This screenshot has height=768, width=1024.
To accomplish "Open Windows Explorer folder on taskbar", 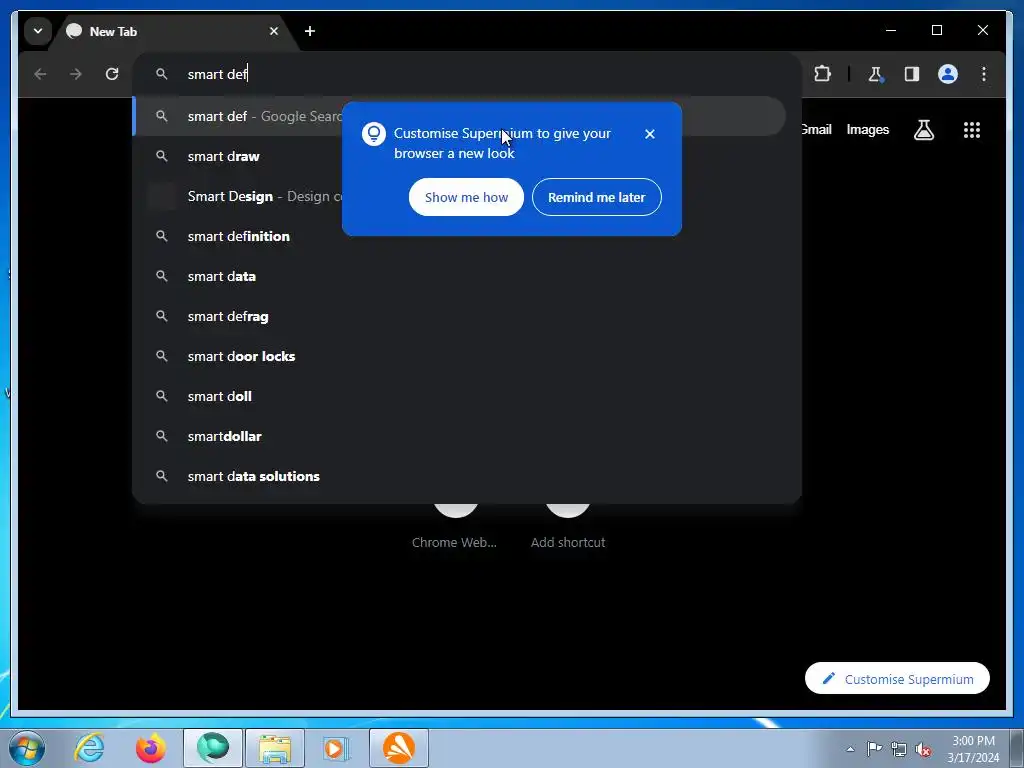I will click(275, 748).
